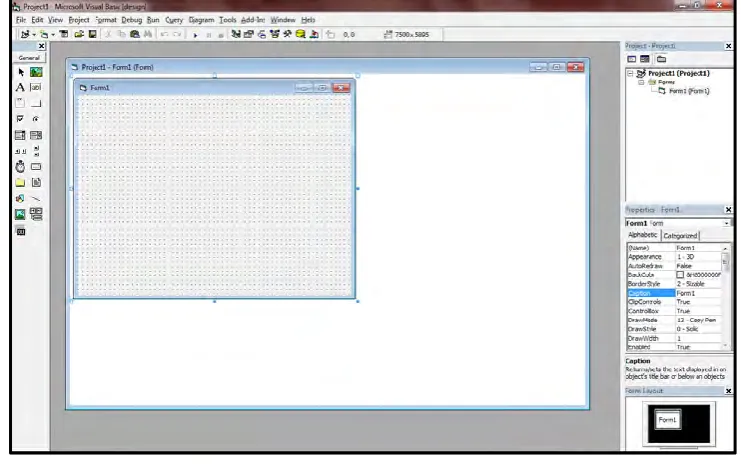
Task: Select the Line control tool
Action: pyautogui.click(x=36, y=198)
